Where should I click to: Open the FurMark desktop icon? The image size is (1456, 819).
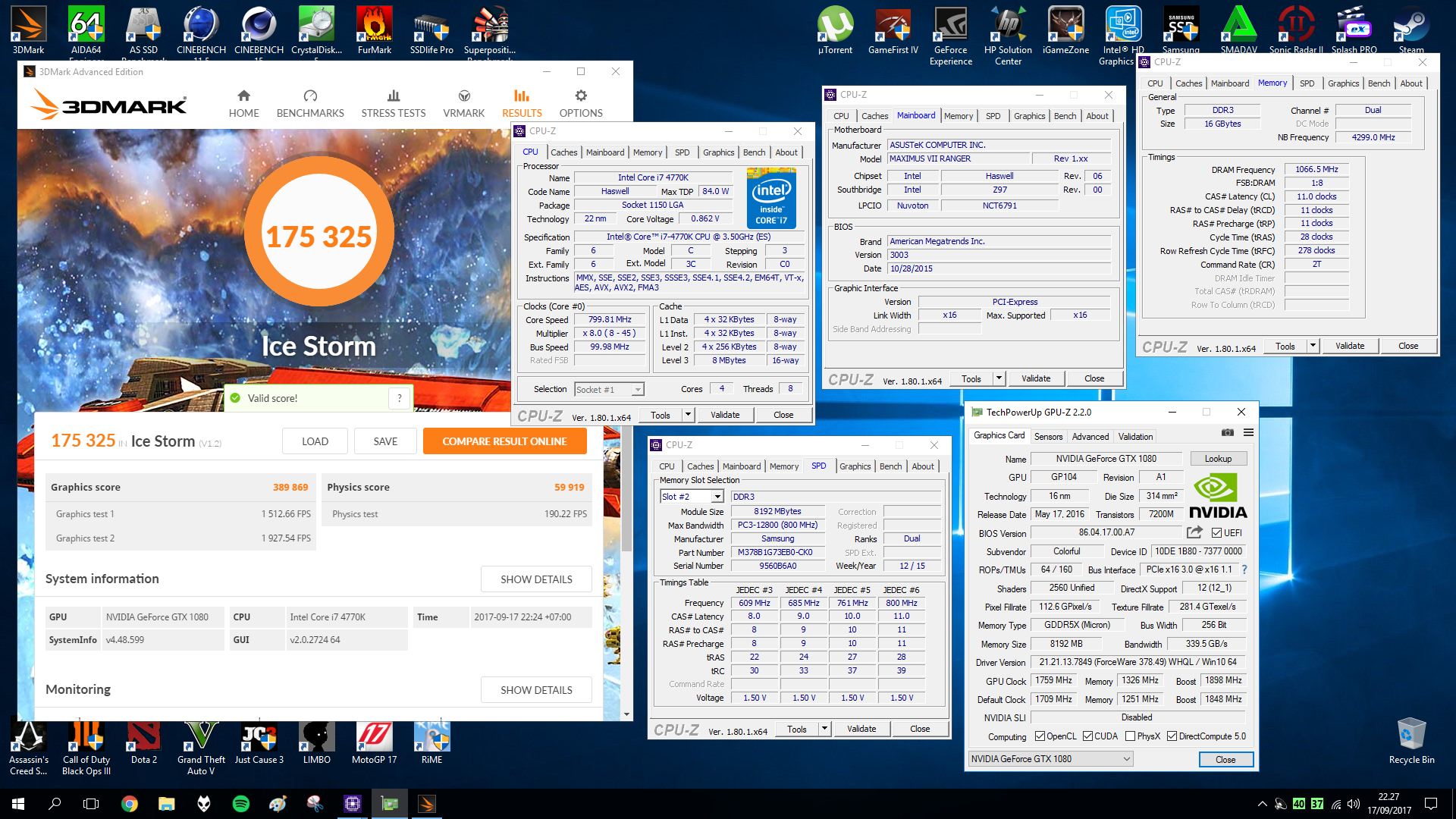pos(374,30)
